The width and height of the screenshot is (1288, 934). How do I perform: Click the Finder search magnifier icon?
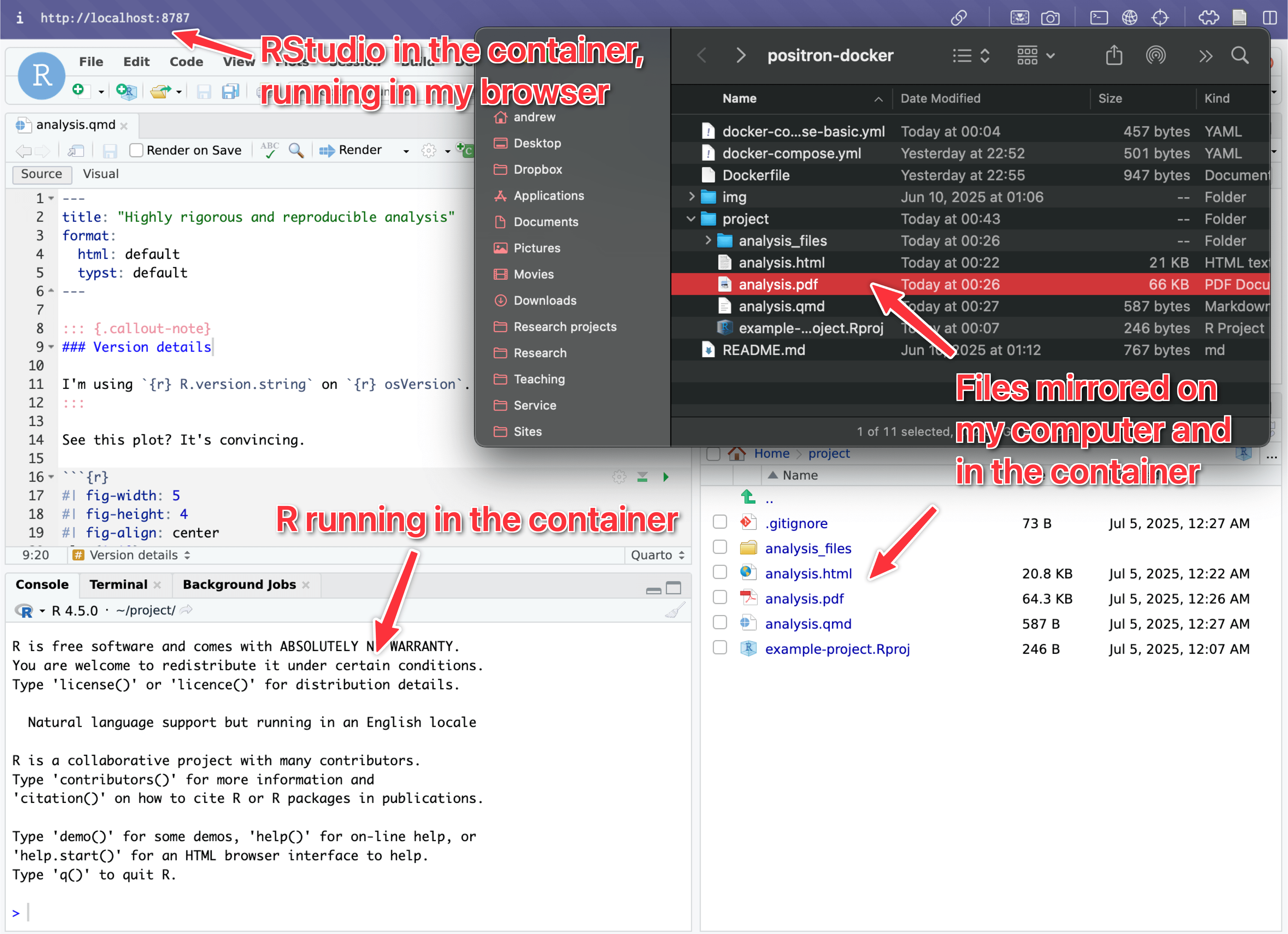tap(1240, 56)
